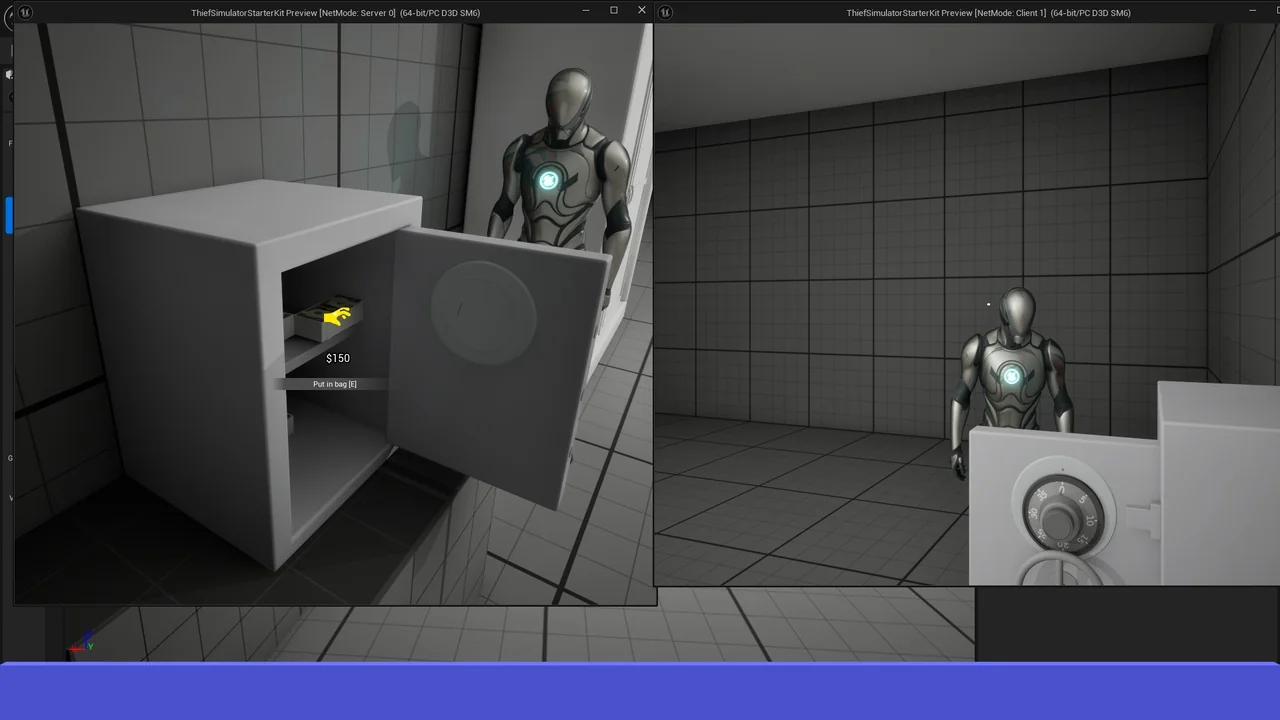Click the white crosshair dot in Client view

[x=988, y=304]
